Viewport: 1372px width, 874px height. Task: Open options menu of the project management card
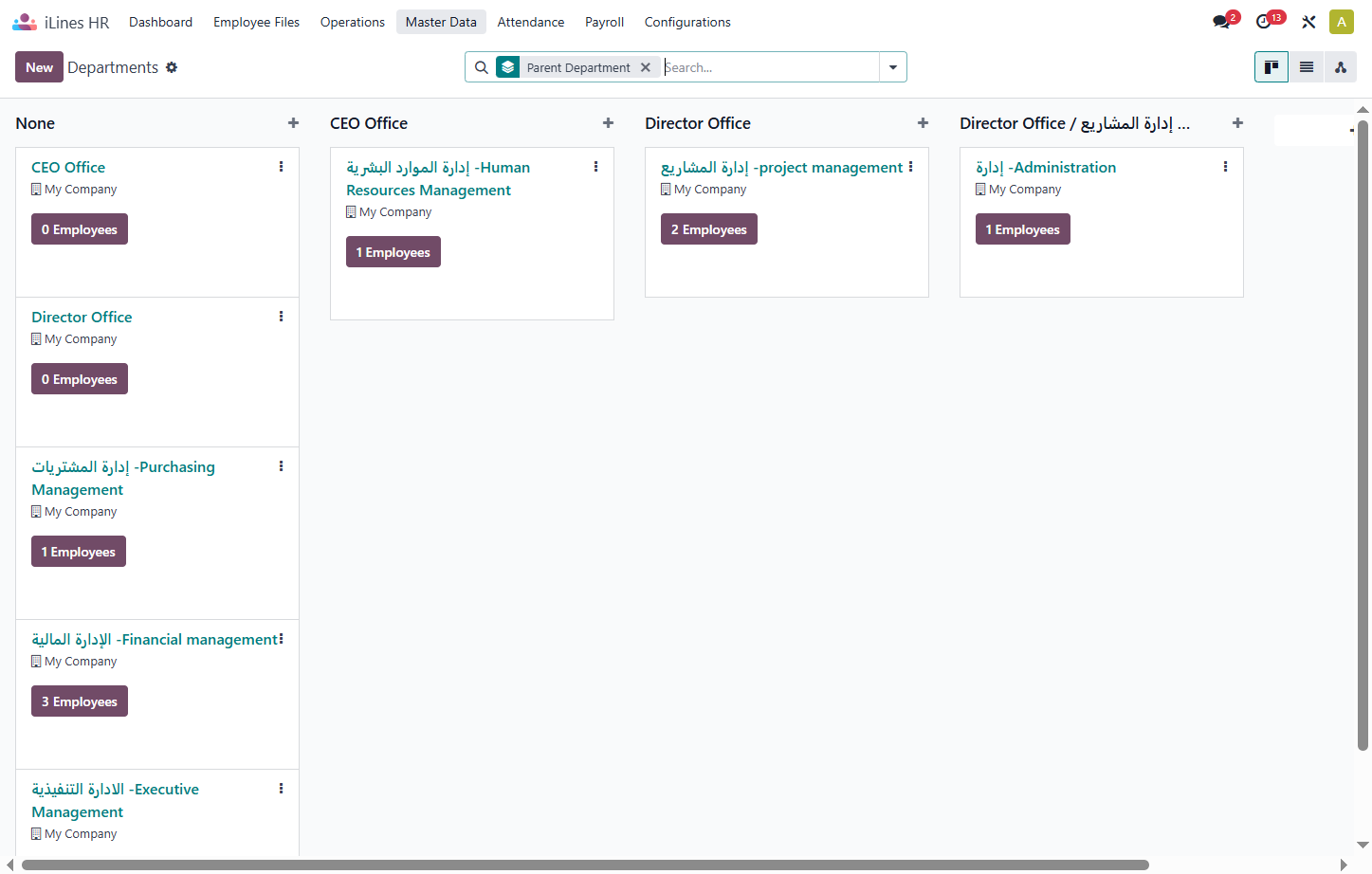click(x=910, y=167)
